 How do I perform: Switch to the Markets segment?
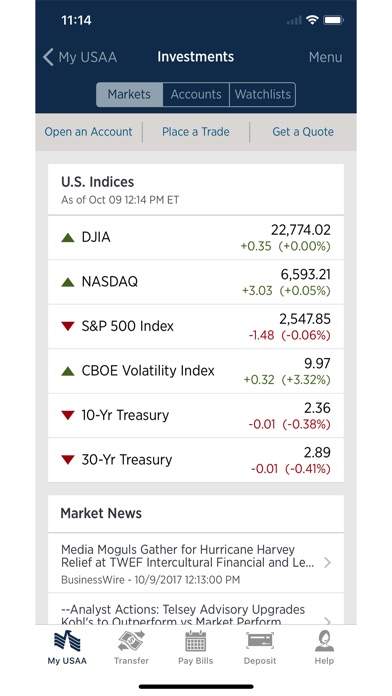pos(130,94)
